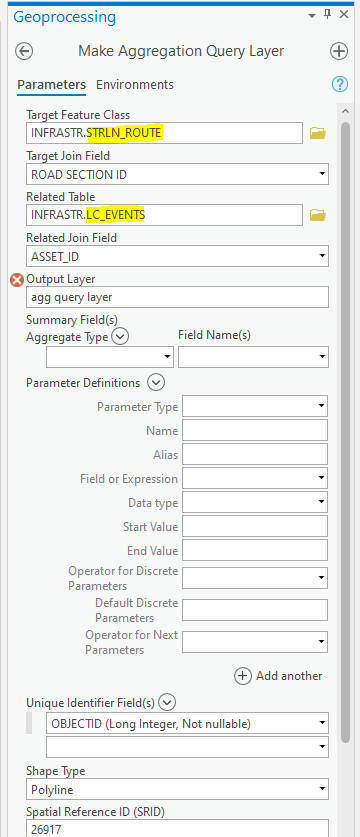The height and width of the screenshot is (837, 360).
Task: Open the Target Join Field dropdown
Action: pyautogui.click(x=177, y=174)
